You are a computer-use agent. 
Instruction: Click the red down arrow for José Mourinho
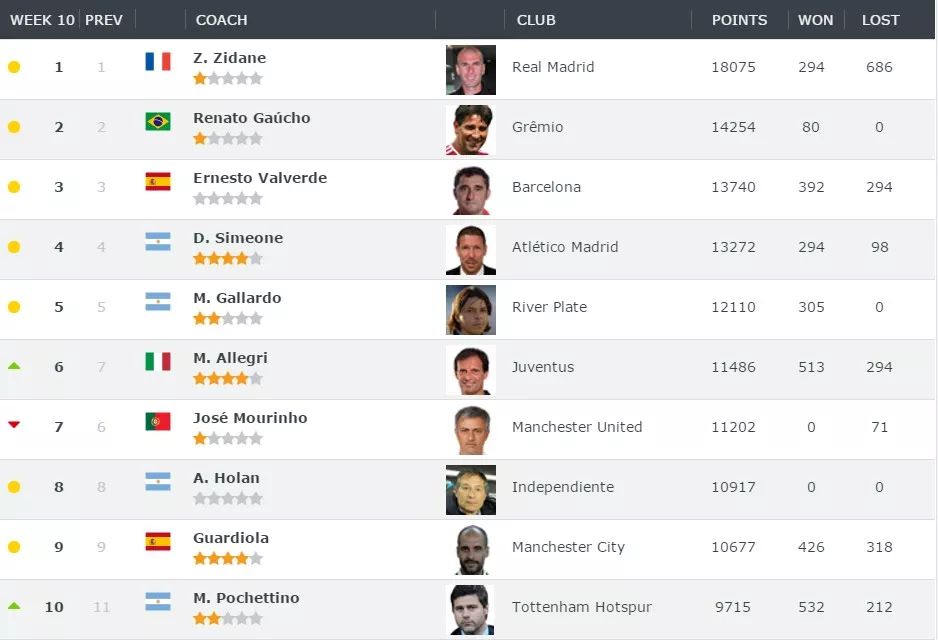coord(14,425)
